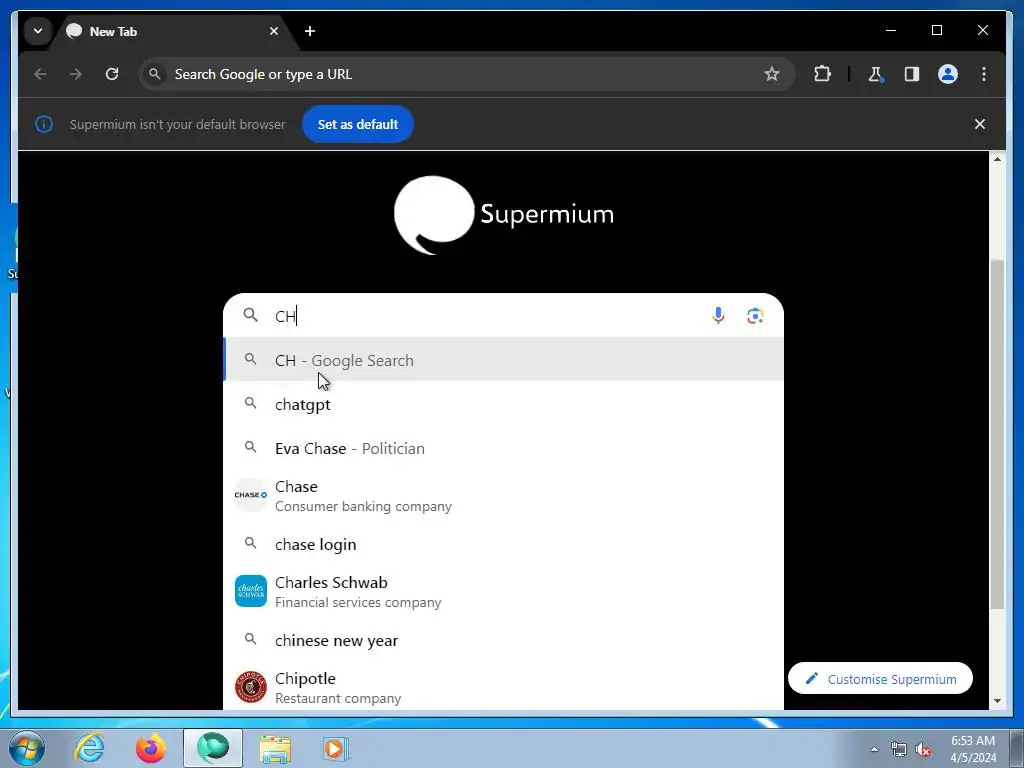Click the vertical scrollbar thumb
The width and height of the screenshot is (1024, 768).
point(997,435)
